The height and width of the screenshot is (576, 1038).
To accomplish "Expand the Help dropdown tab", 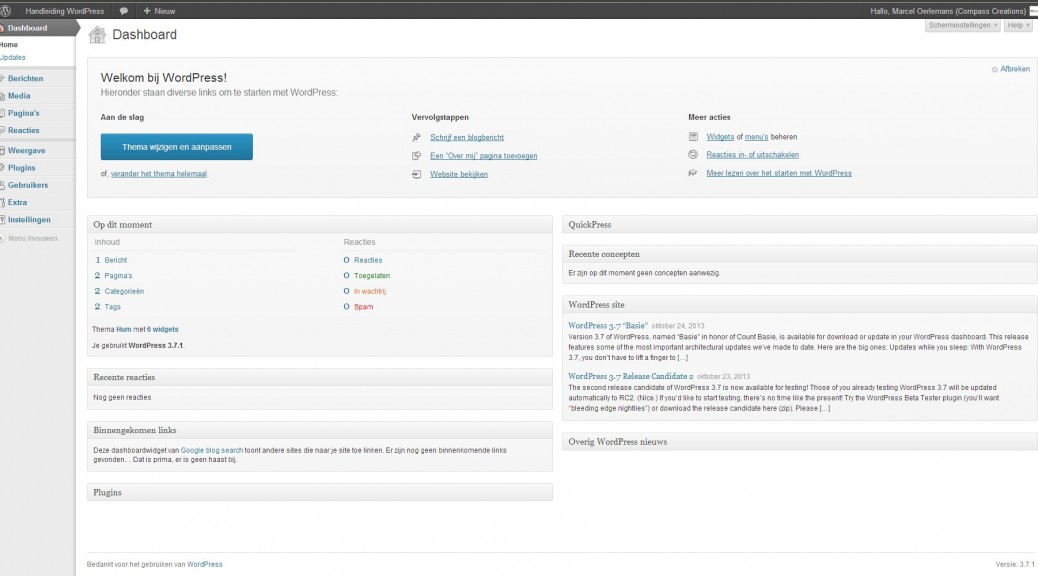I will tap(1018, 25).
